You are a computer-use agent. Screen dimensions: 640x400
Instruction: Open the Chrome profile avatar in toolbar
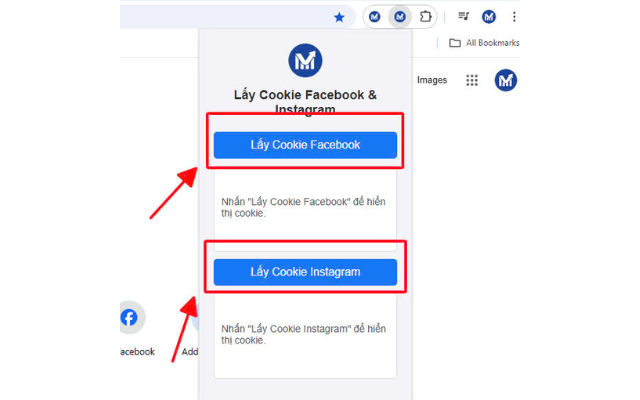[489, 17]
